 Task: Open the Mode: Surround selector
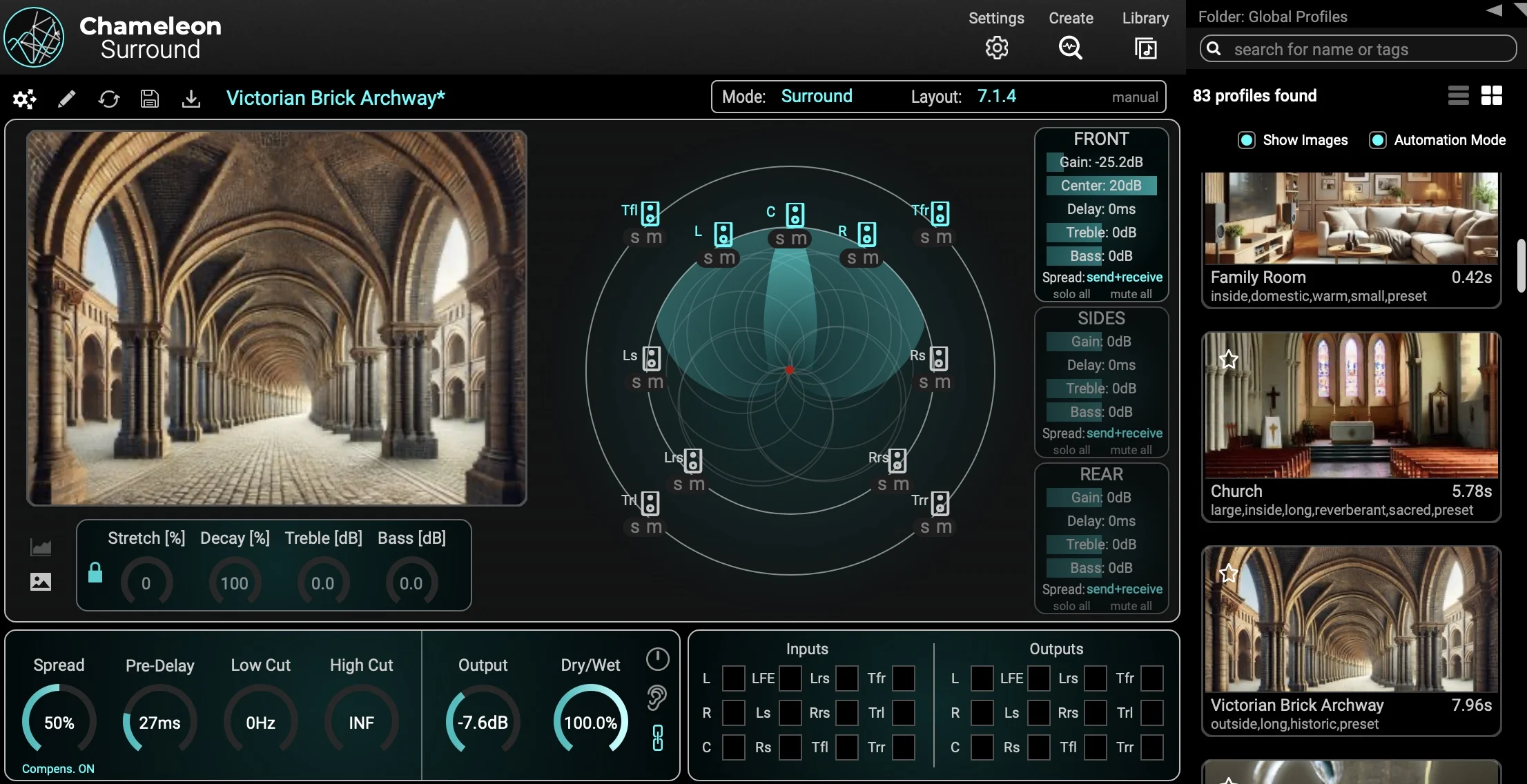pos(816,96)
